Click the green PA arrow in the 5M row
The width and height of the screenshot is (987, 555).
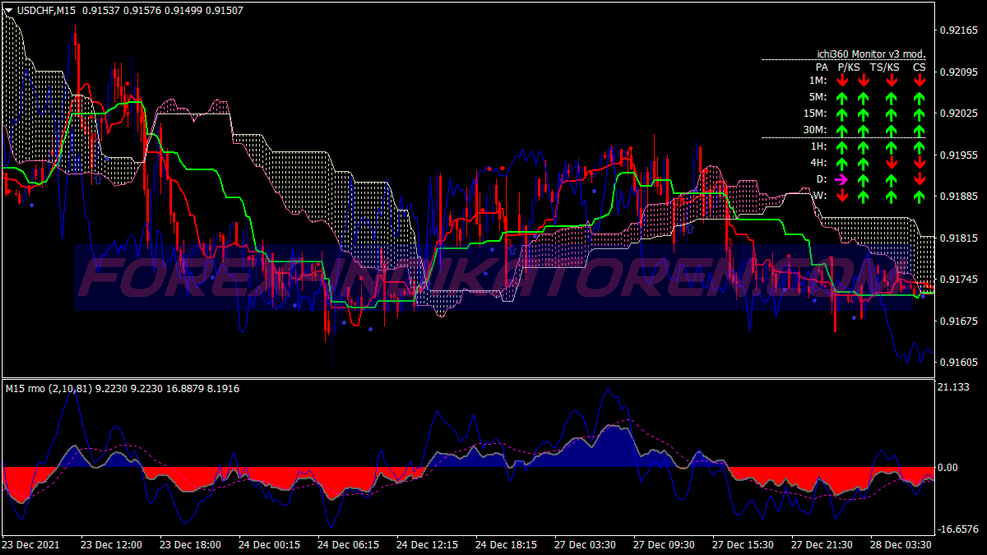pyautogui.click(x=842, y=98)
